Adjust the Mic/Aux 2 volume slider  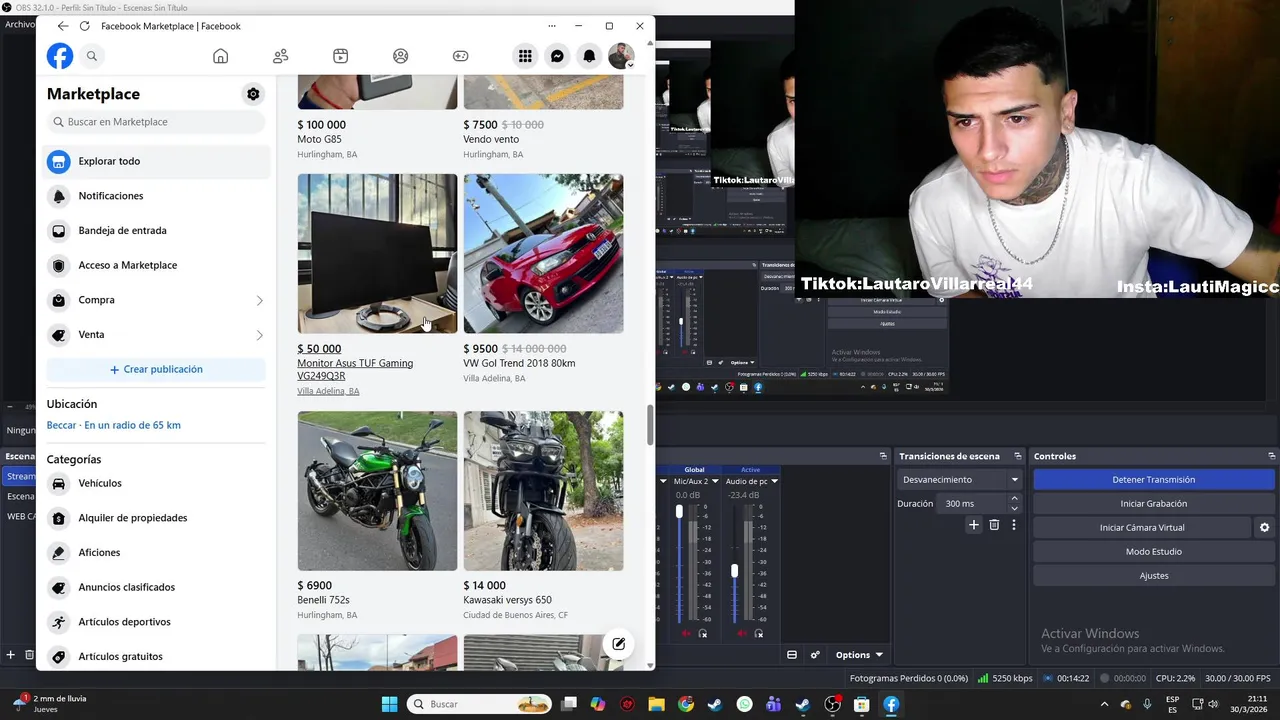pos(680,512)
